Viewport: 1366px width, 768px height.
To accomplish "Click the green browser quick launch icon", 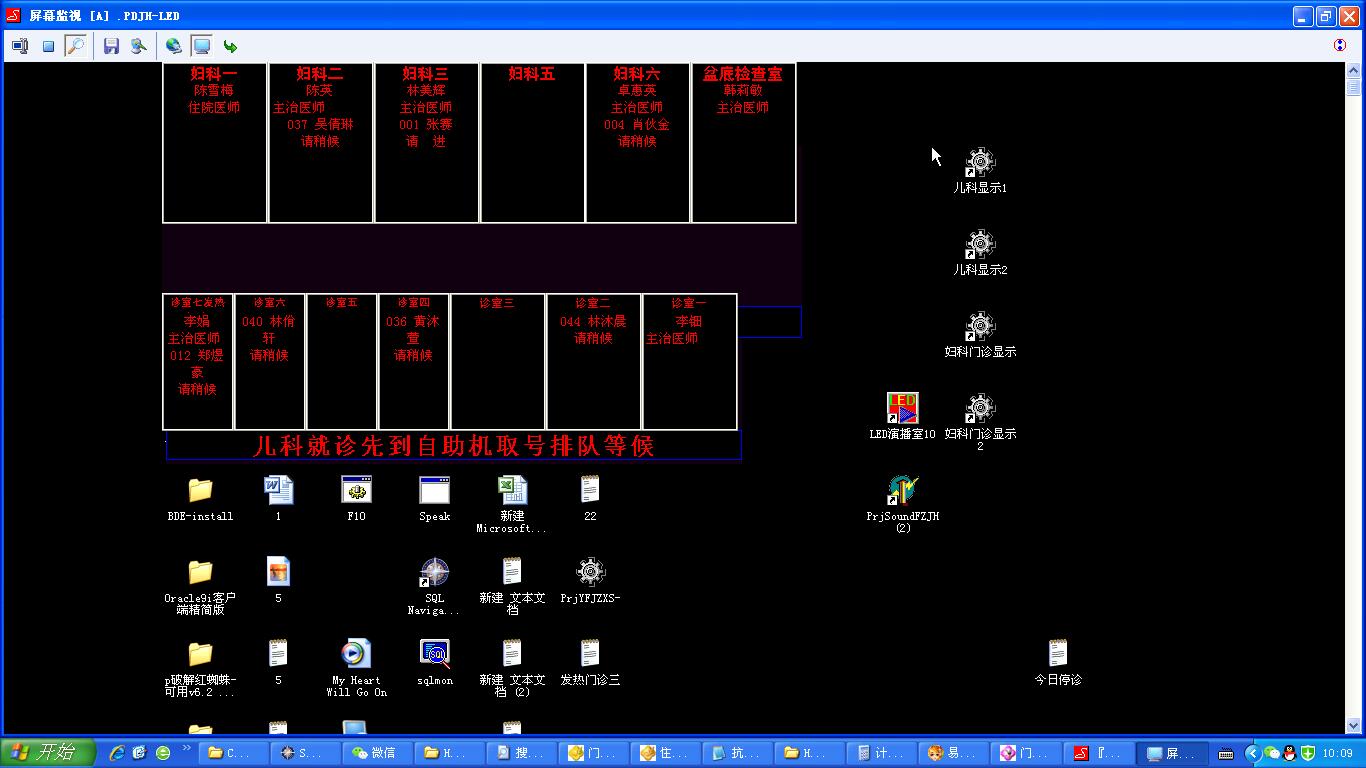I will click(x=163, y=753).
